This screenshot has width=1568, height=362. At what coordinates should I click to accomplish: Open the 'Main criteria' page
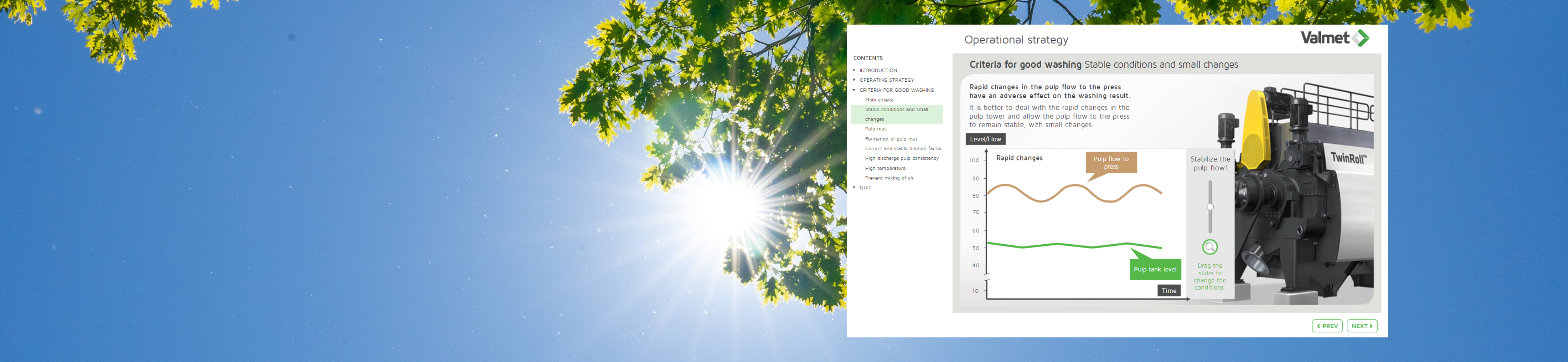(879, 100)
